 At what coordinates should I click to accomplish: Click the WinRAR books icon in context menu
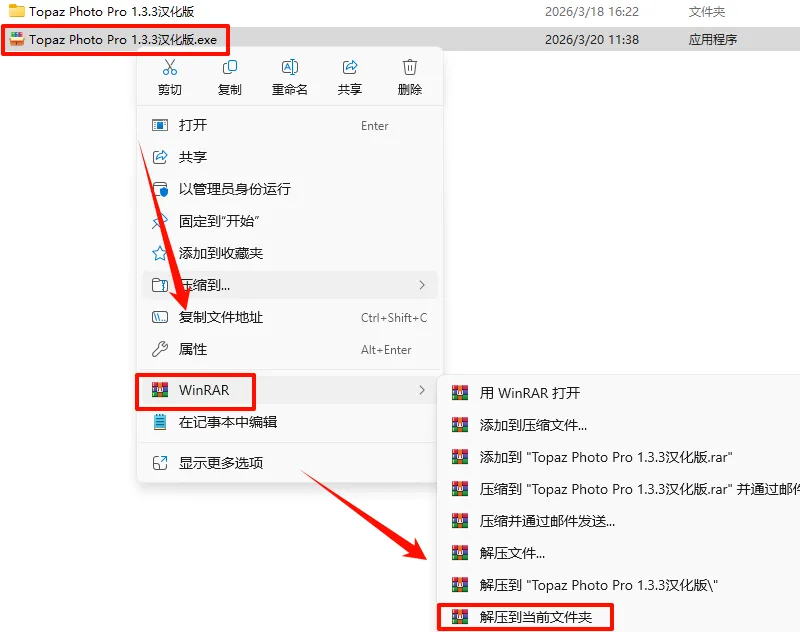(x=160, y=390)
